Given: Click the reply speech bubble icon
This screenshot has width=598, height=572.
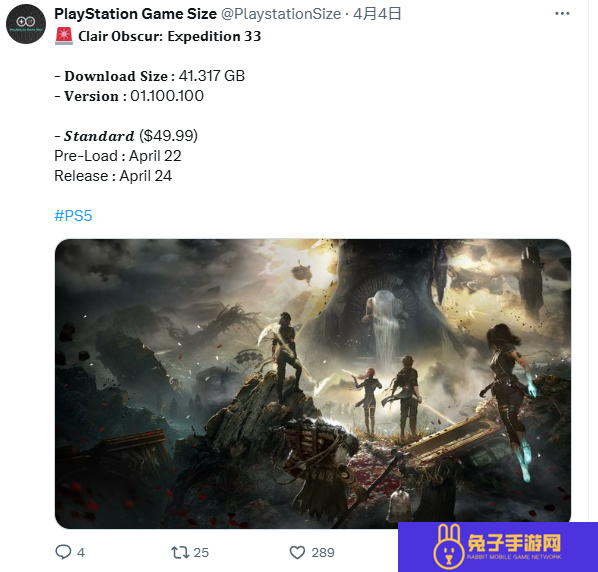Looking at the screenshot, I should pos(63,552).
